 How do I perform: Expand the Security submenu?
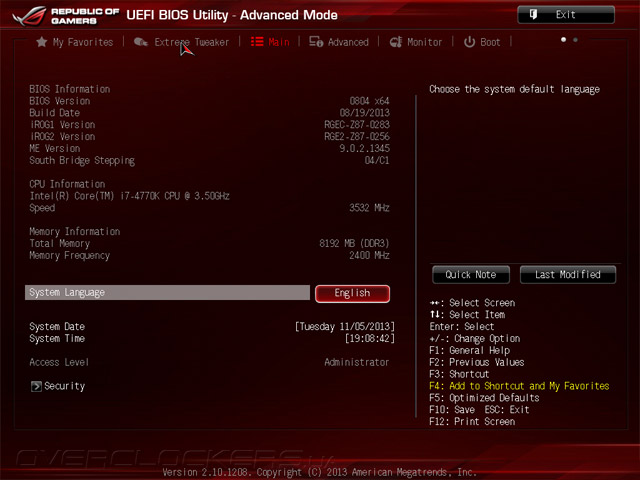tap(58, 386)
